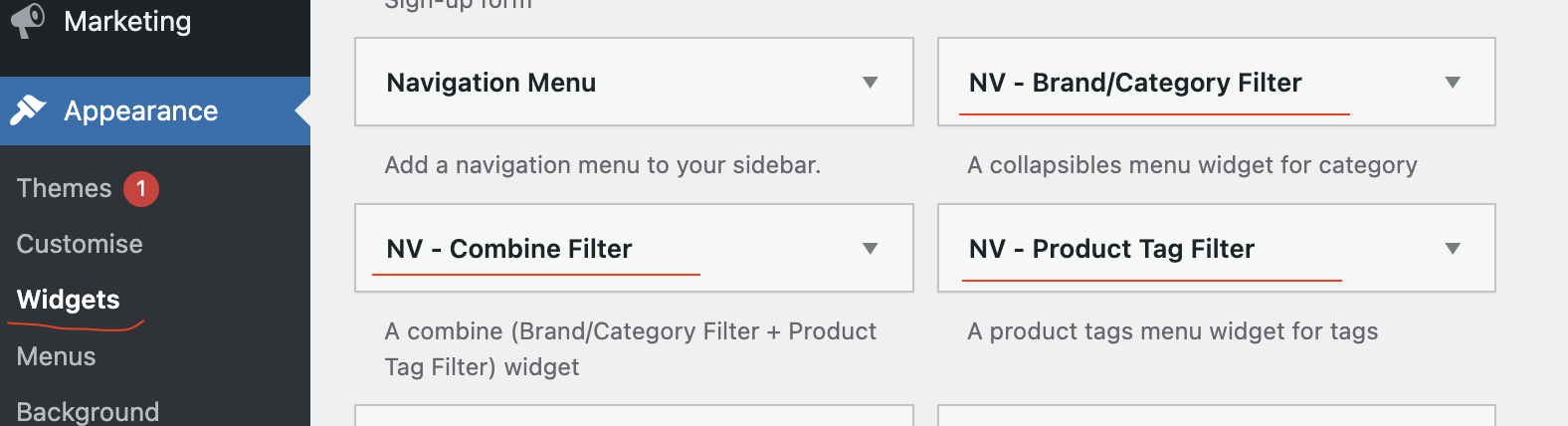The width and height of the screenshot is (1568, 426).
Task: Click the navigation menu sidebar description text
Action: tap(603, 165)
